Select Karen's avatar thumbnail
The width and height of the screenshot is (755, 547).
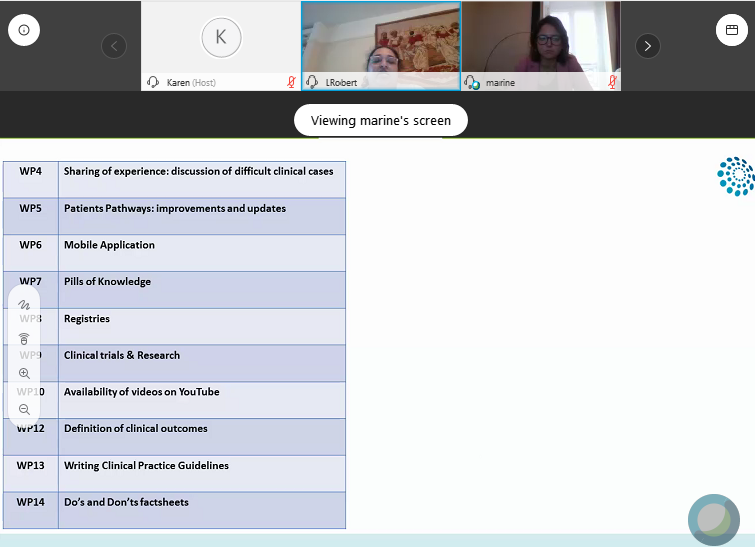pyautogui.click(x=221, y=38)
